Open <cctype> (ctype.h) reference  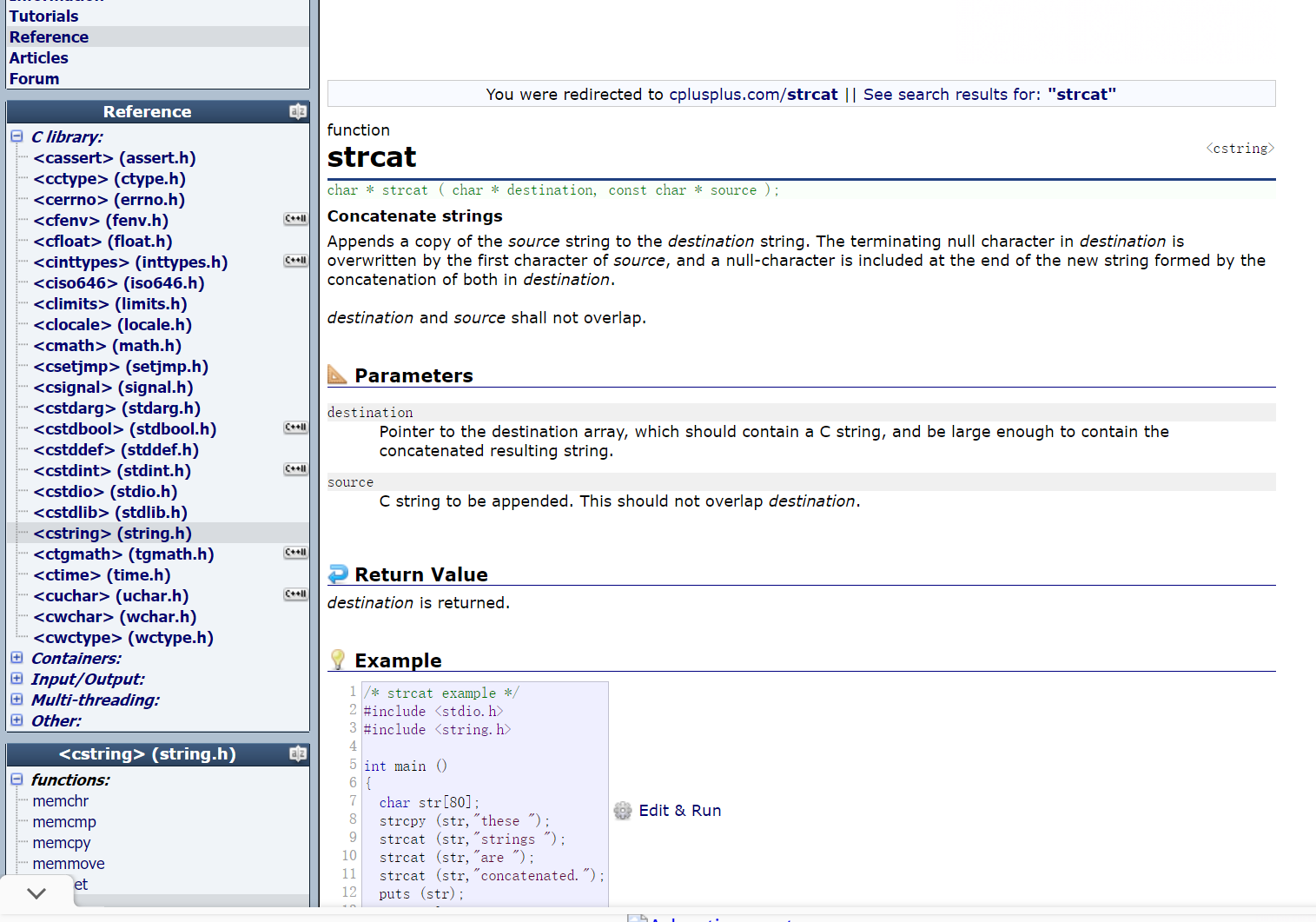point(109,178)
